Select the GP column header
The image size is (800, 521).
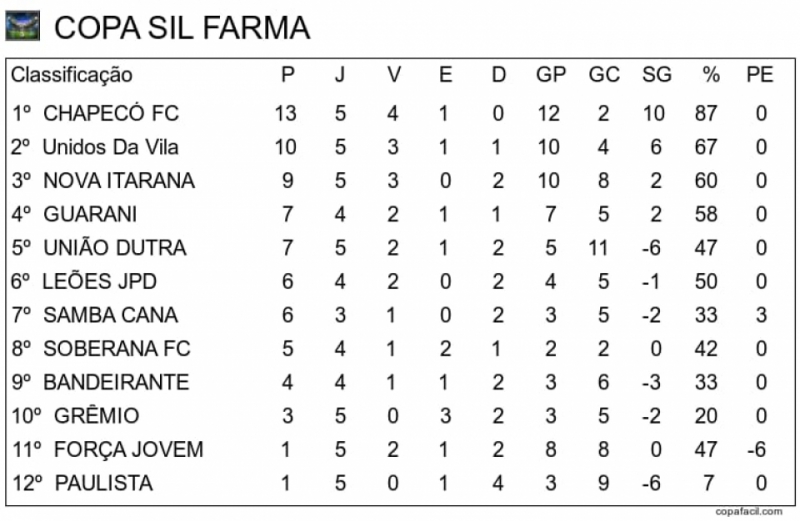[551, 75]
